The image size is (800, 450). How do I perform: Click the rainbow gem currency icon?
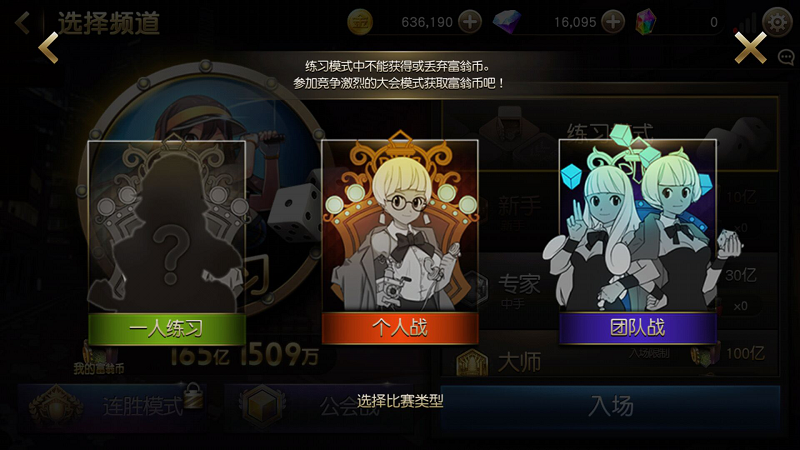pos(646,22)
